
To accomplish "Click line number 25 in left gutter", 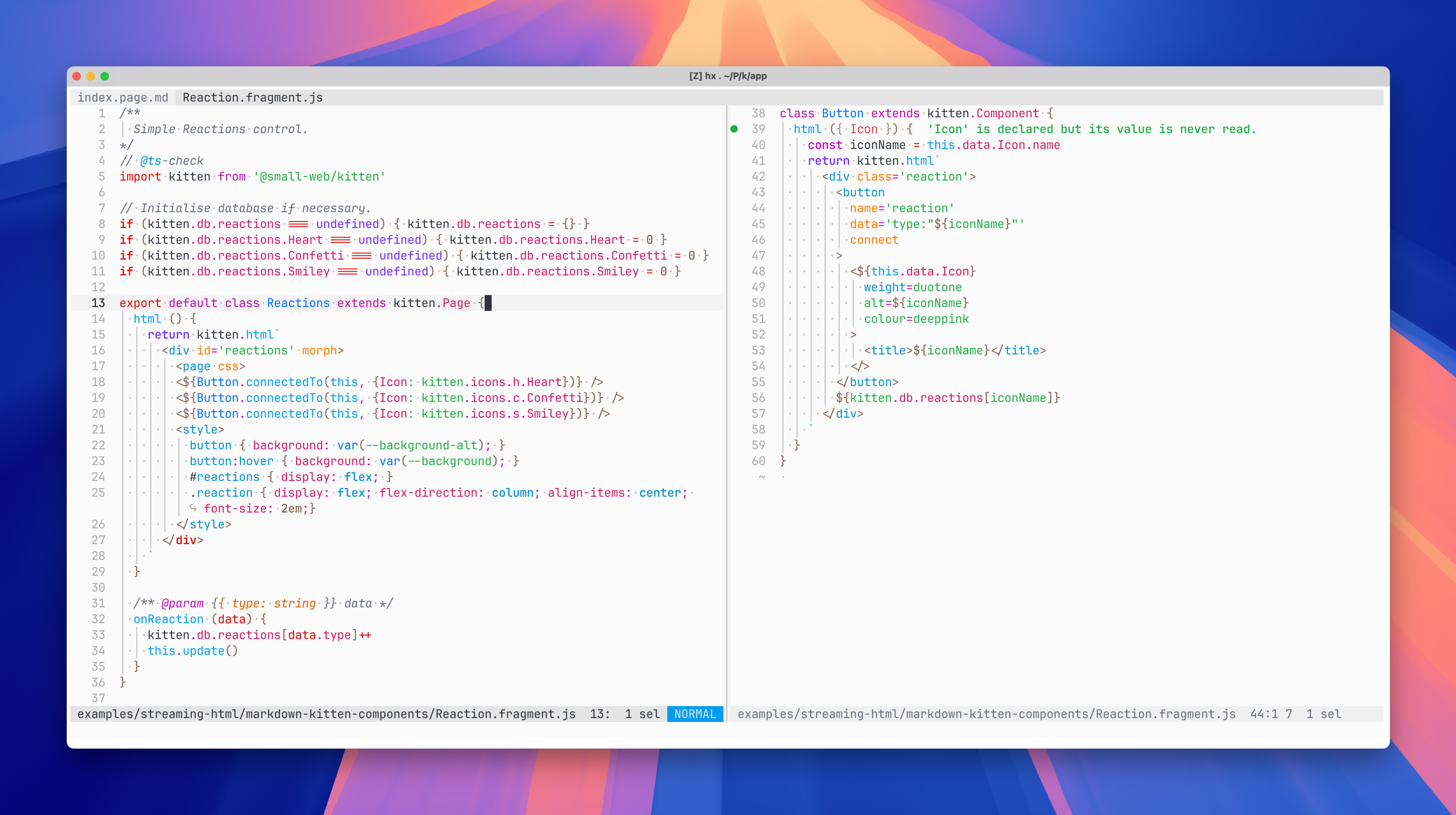I will click(x=98, y=492).
